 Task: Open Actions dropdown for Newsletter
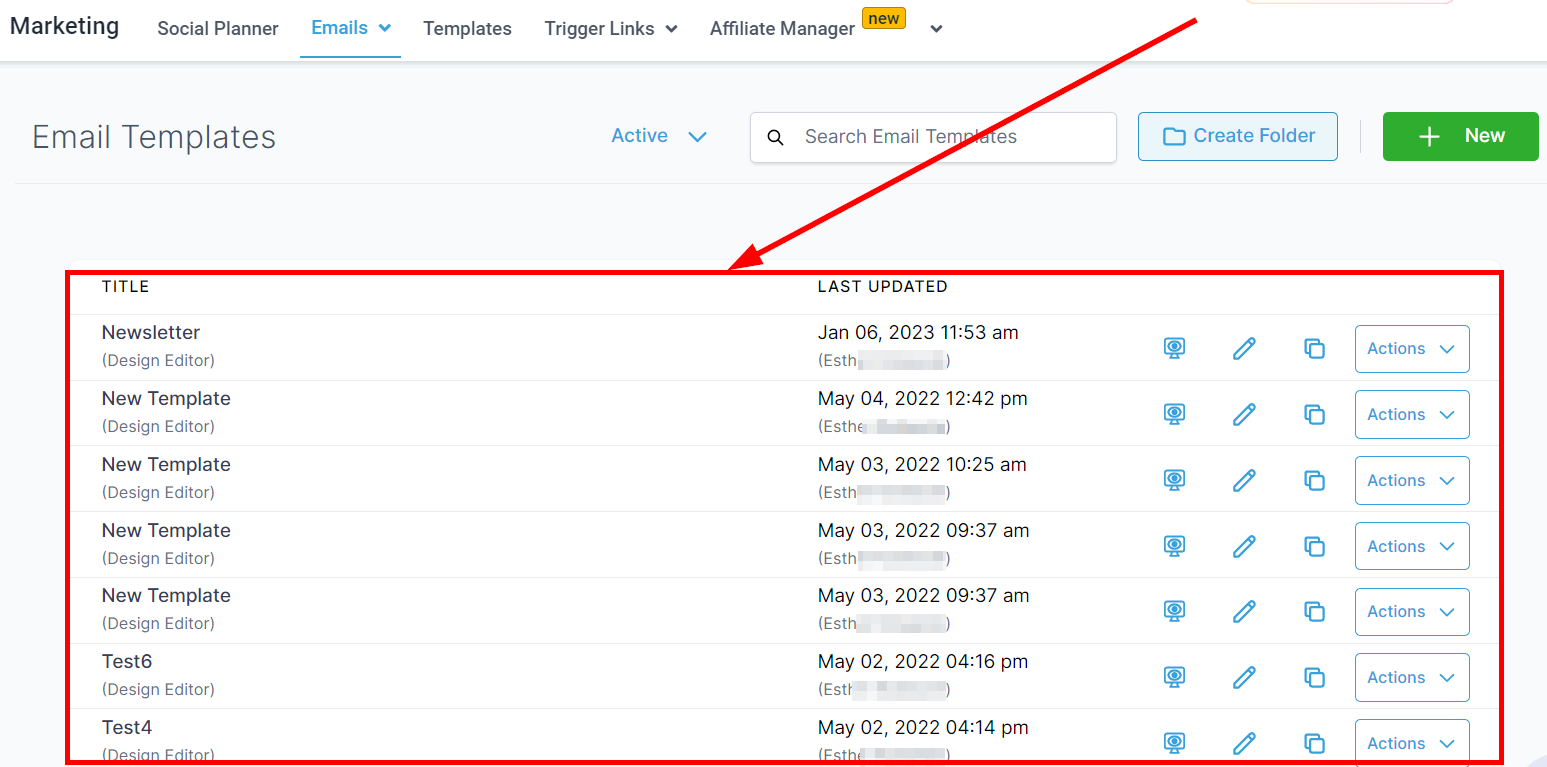coord(1411,349)
